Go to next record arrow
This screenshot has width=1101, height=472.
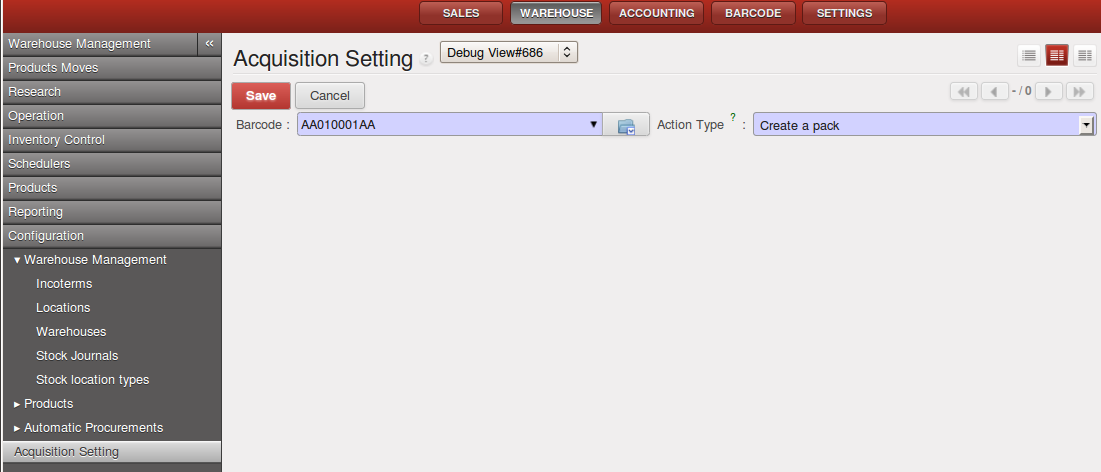(x=1048, y=91)
